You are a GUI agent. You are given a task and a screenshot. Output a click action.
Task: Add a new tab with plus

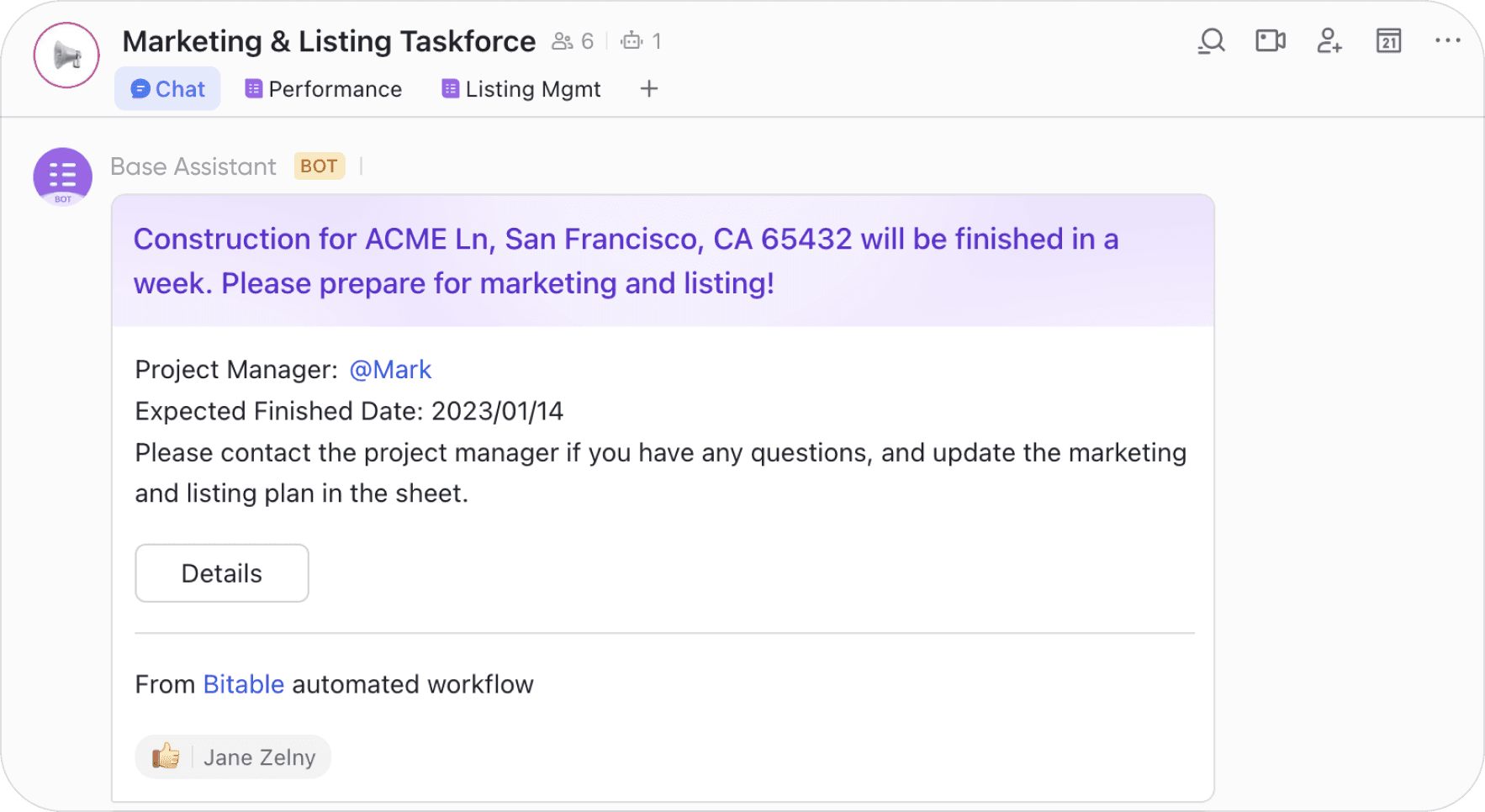[x=648, y=89]
